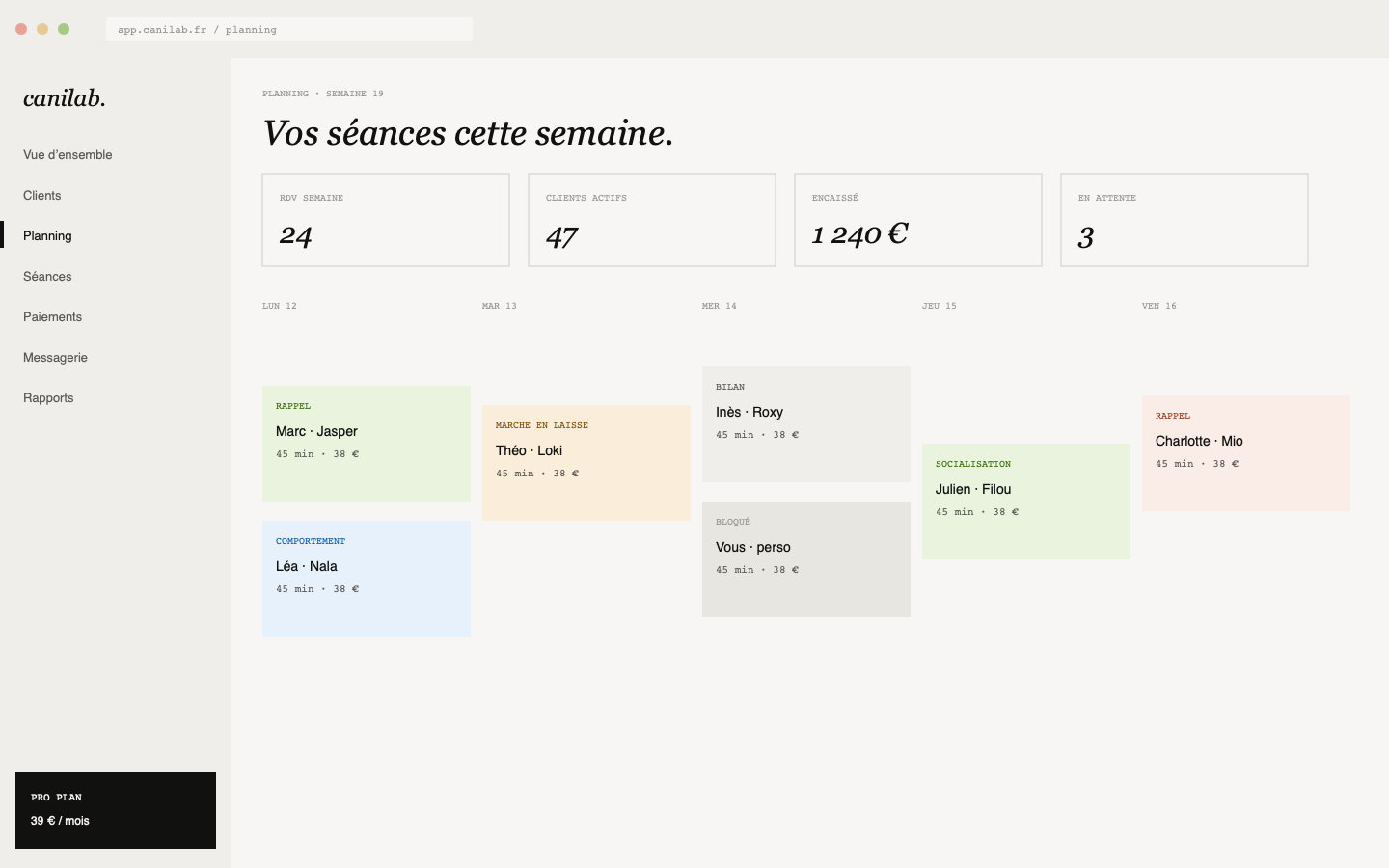Select the MAR 13 day header
The width and height of the screenshot is (1389, 868).
click(x=500, y=306)
